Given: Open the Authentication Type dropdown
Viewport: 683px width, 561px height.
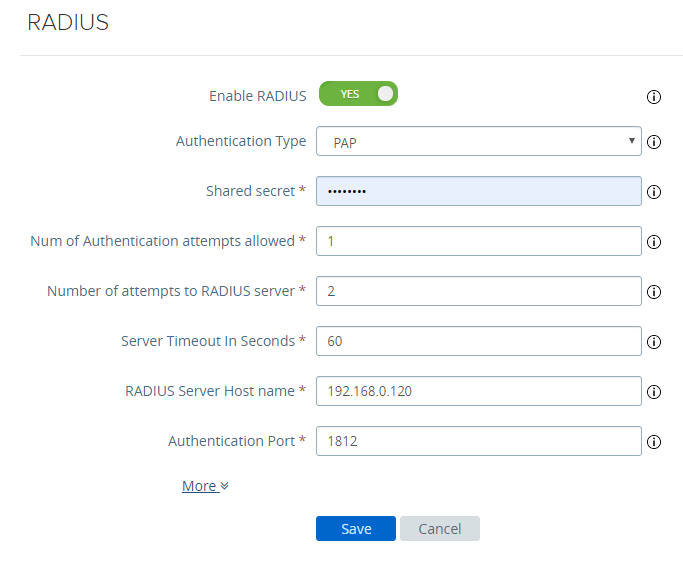Looking at the screenshot, I should tap(478, 142).
